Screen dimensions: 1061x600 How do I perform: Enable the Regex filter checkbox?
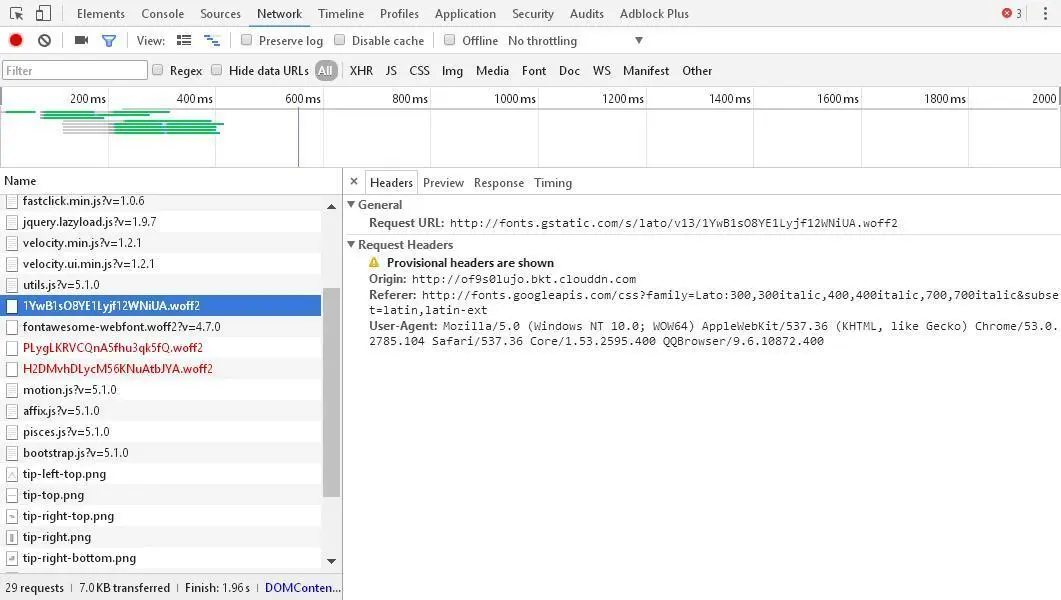[x=158, y=70]
